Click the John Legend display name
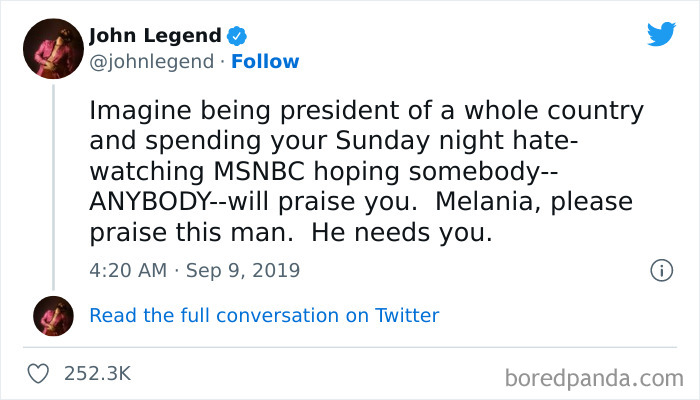The width and height of the screenshot is (700, 400). (155, 36)
